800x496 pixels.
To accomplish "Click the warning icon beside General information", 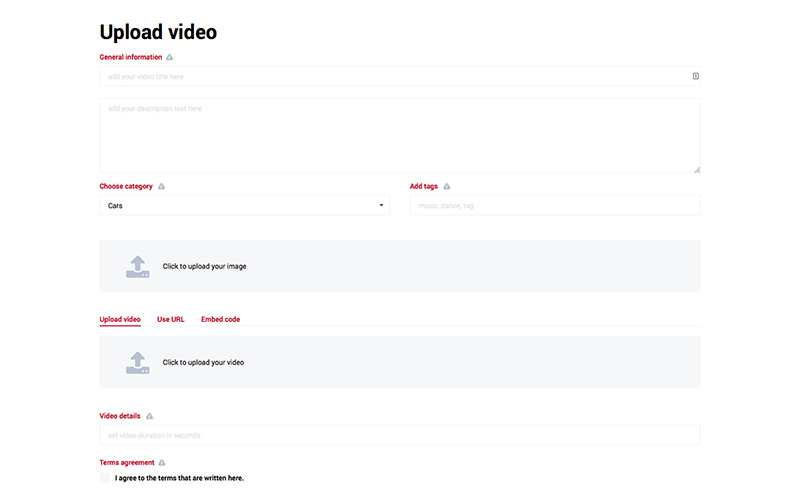I will (170, 57).
